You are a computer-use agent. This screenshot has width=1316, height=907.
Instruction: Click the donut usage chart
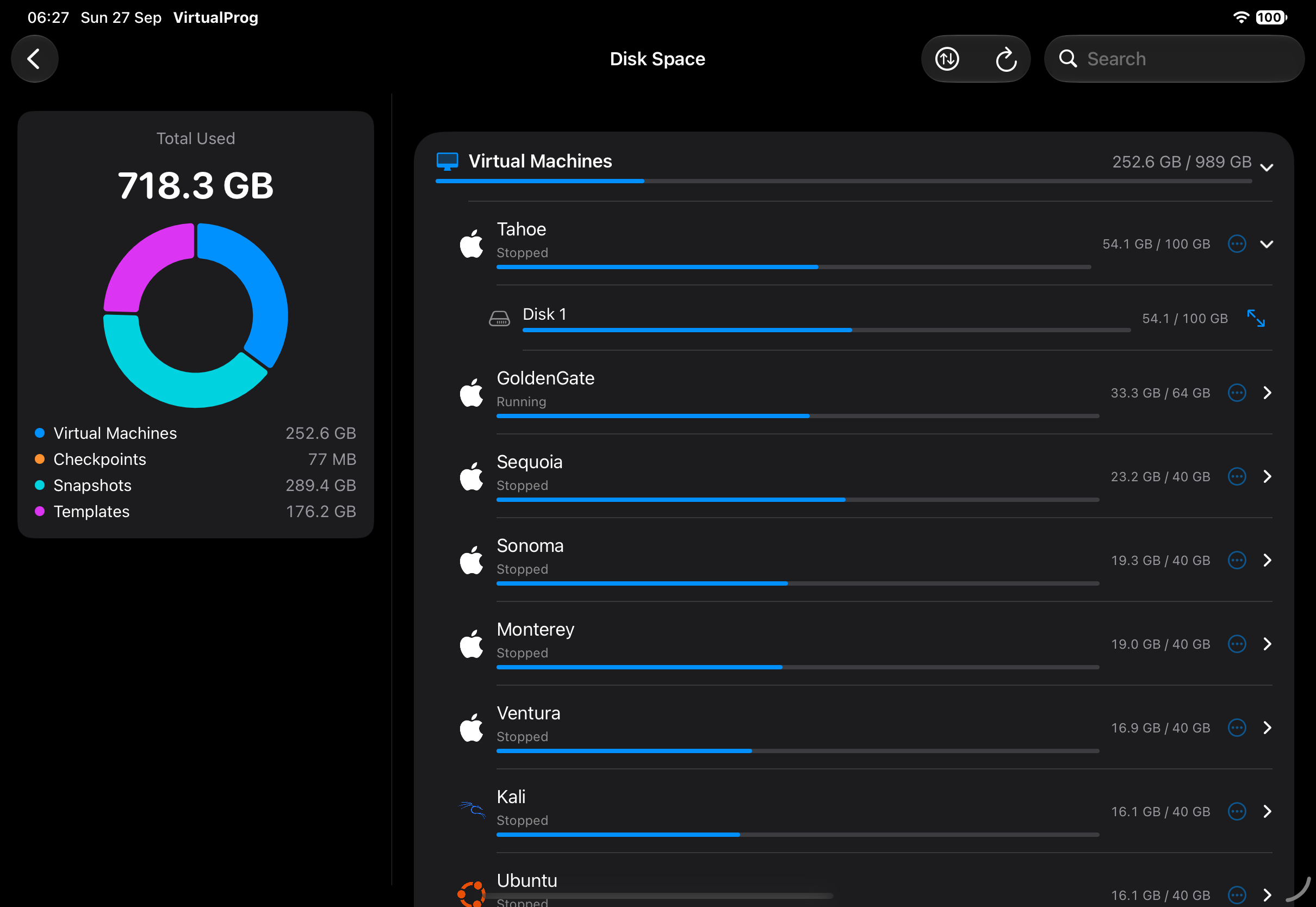195,315
